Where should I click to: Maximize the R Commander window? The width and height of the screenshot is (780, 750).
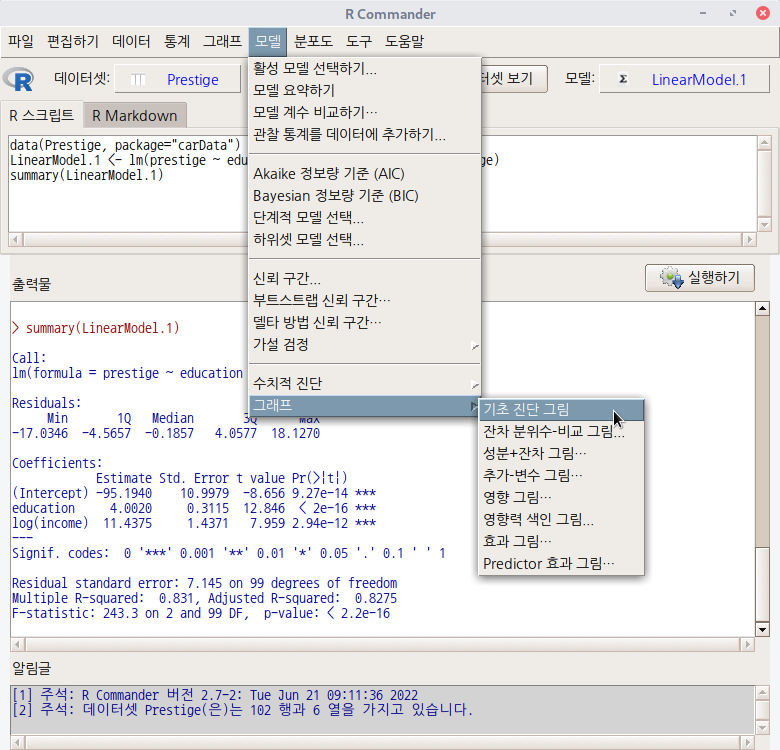[733, 13]
